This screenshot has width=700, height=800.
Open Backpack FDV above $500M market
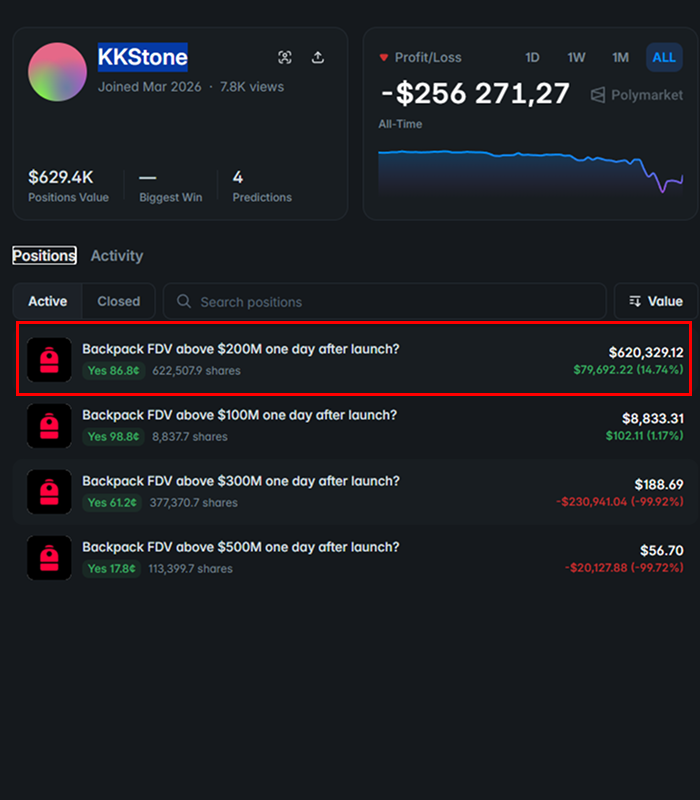pos(241,547)
